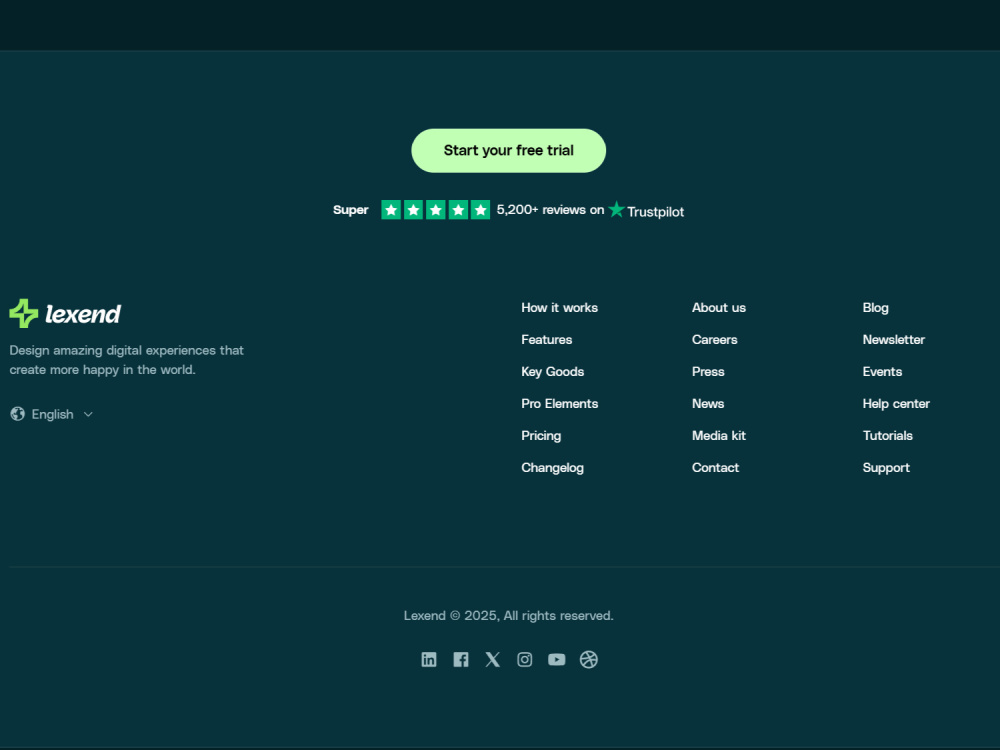
Task: Click Start your free trial button
Action: coord(508,151)
